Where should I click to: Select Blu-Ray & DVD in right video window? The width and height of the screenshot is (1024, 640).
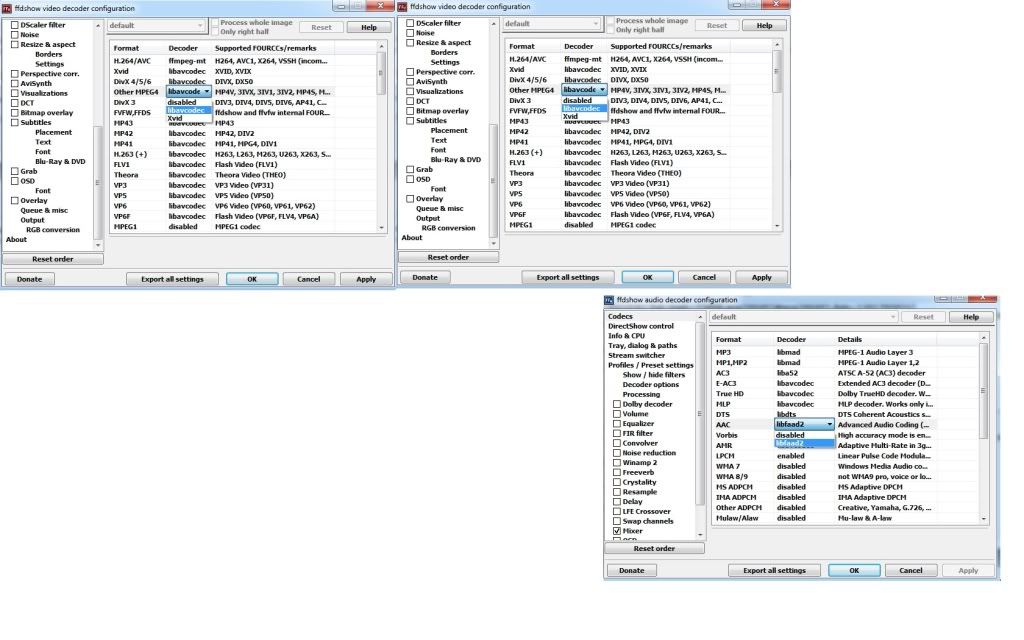coord(456,159)
